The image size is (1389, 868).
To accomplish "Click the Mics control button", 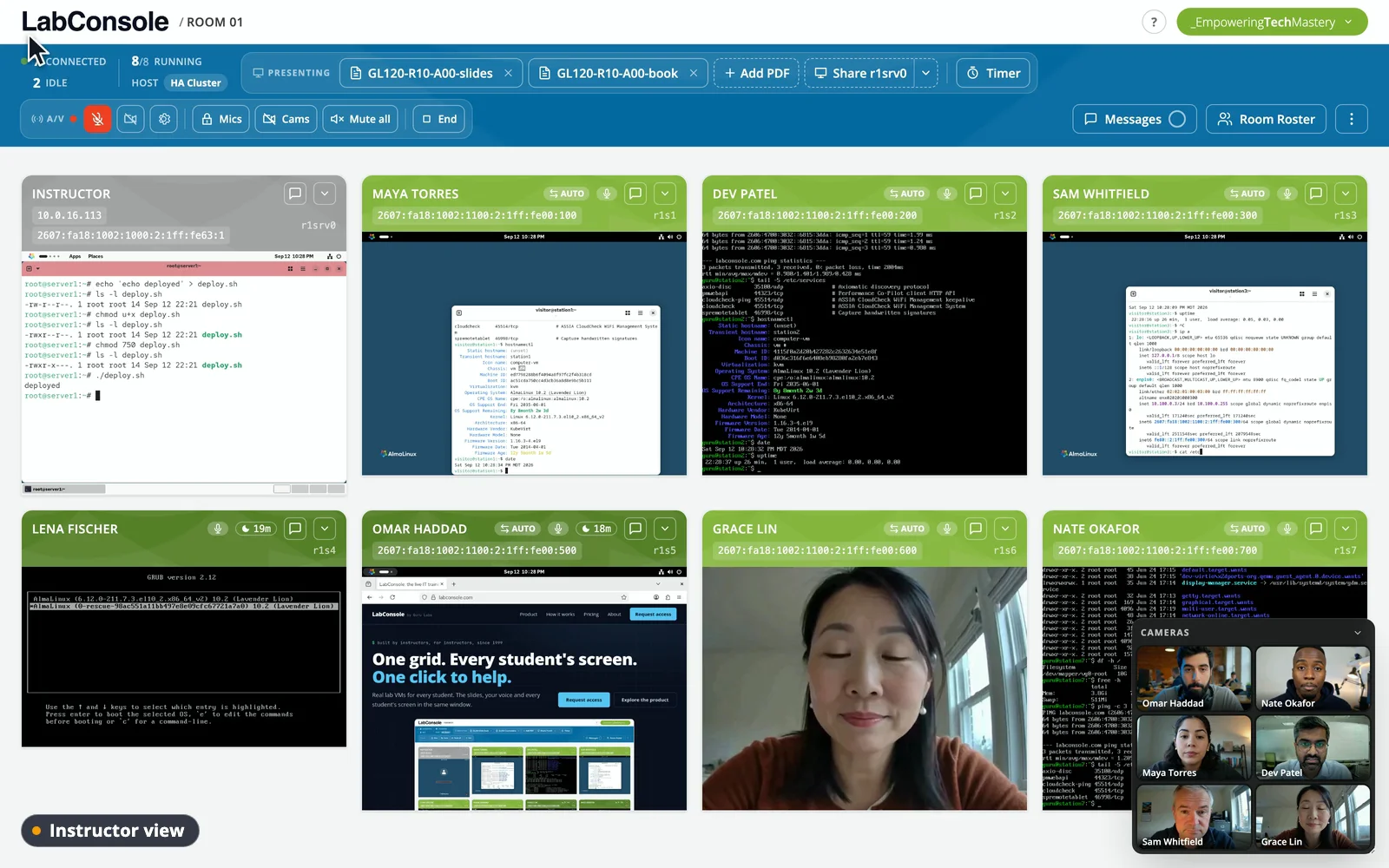I will [x=221, y=119].
